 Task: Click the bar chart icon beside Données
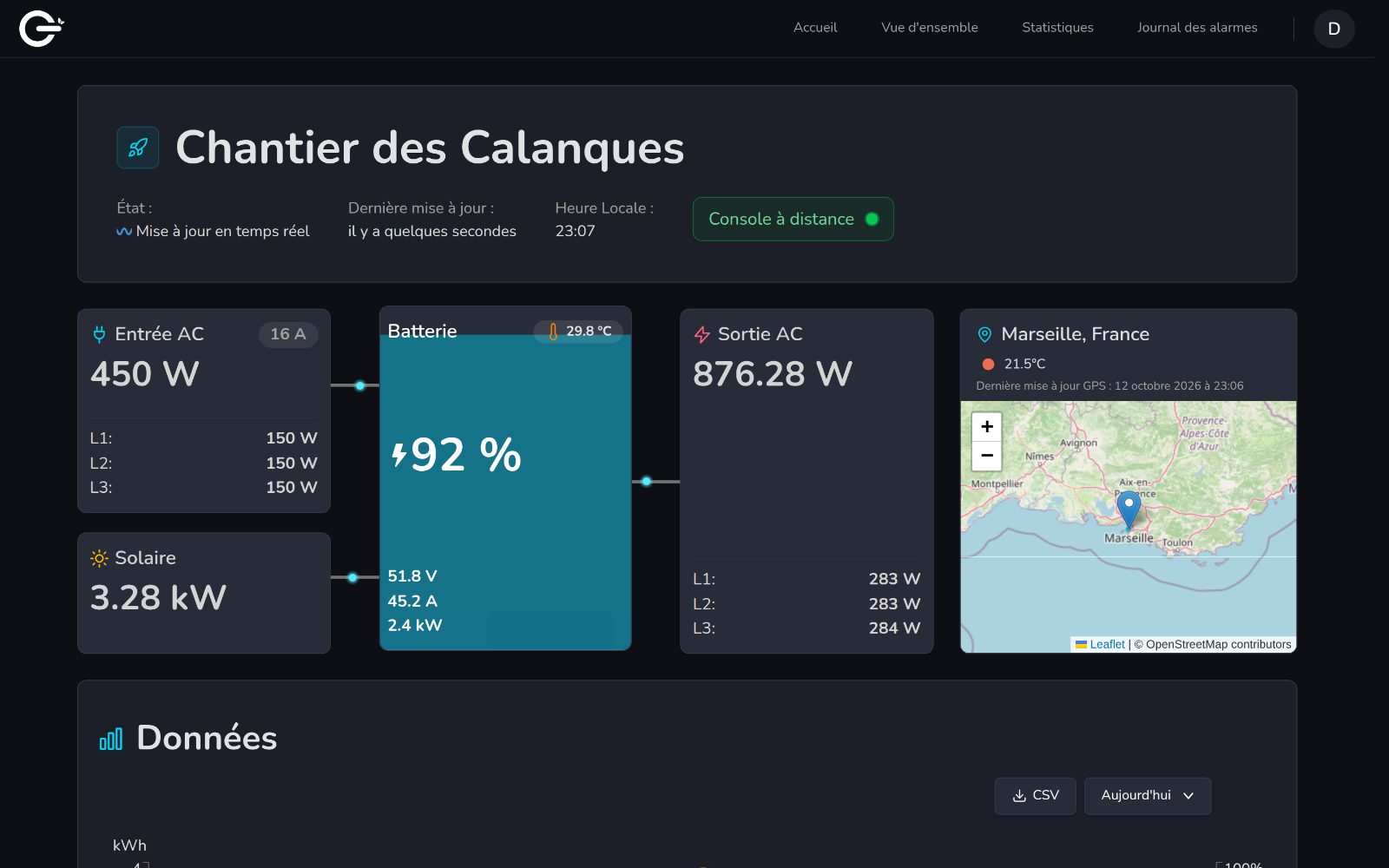coord(111,739)
